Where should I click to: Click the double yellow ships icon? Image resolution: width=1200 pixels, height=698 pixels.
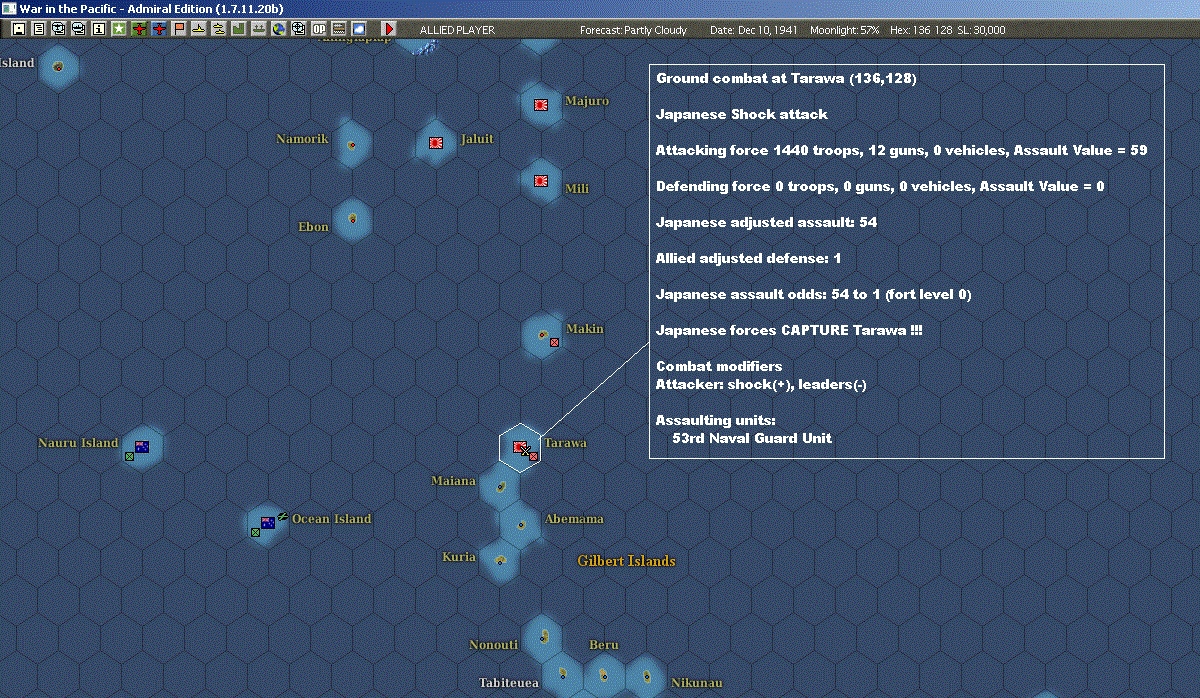(219, 29)
